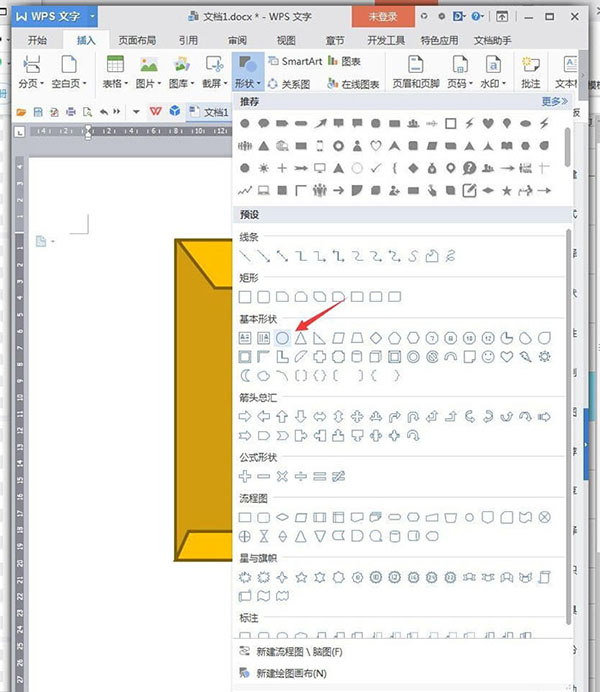Viewport: 600px width, 692px height.
Task: Switch to the 引用 tab
Action: tap(188, 41)
